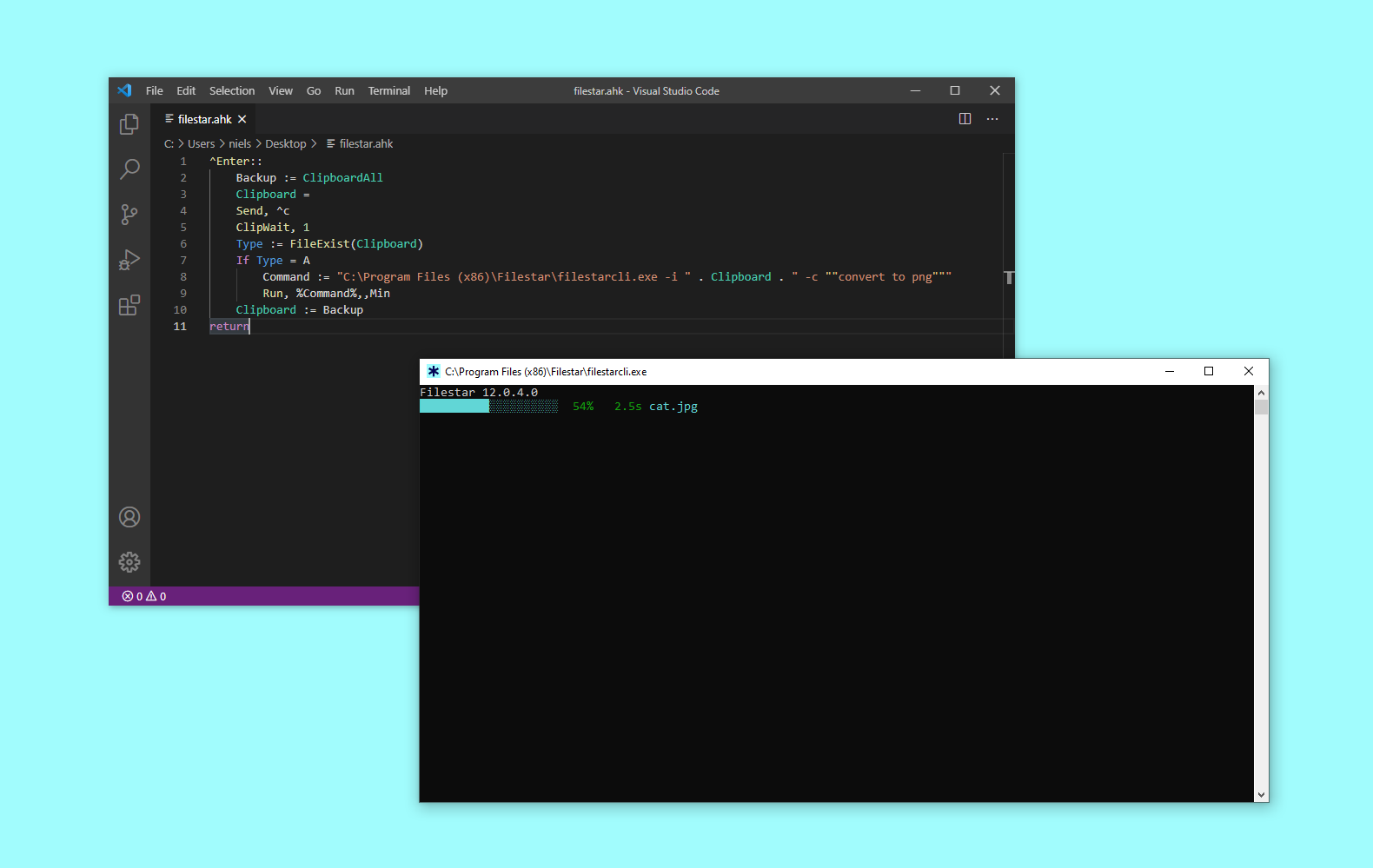Image resolution: width=1373 pixels, height=868 pixels.
Task: Click the niels breadcrumb segment
Action: (x=240, y=143)
